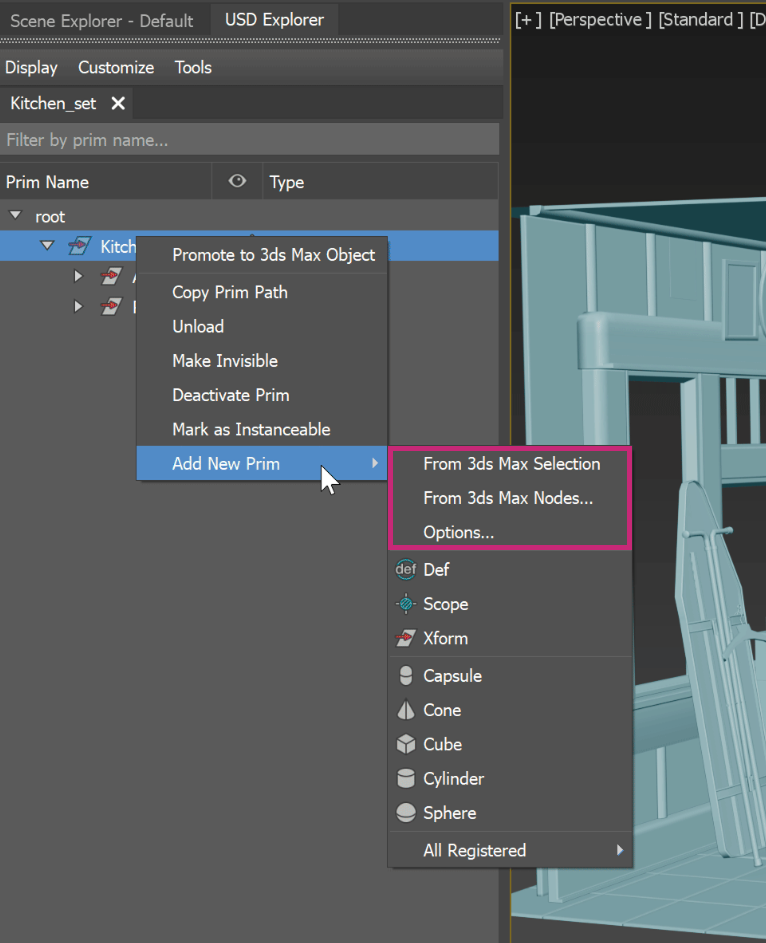This screenshot has height=943, width=766.
Task: Click the Type column header
Action: pos(381,182)
